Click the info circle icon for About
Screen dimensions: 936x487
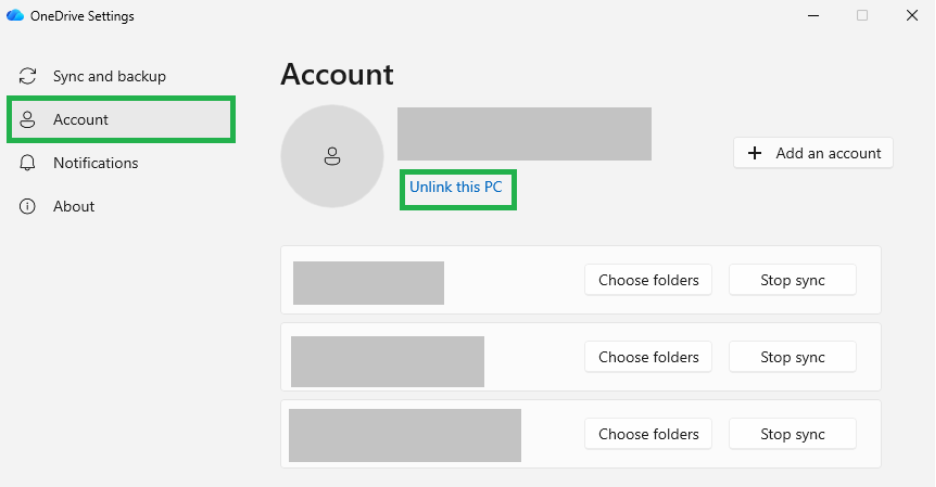pos(27,206)
